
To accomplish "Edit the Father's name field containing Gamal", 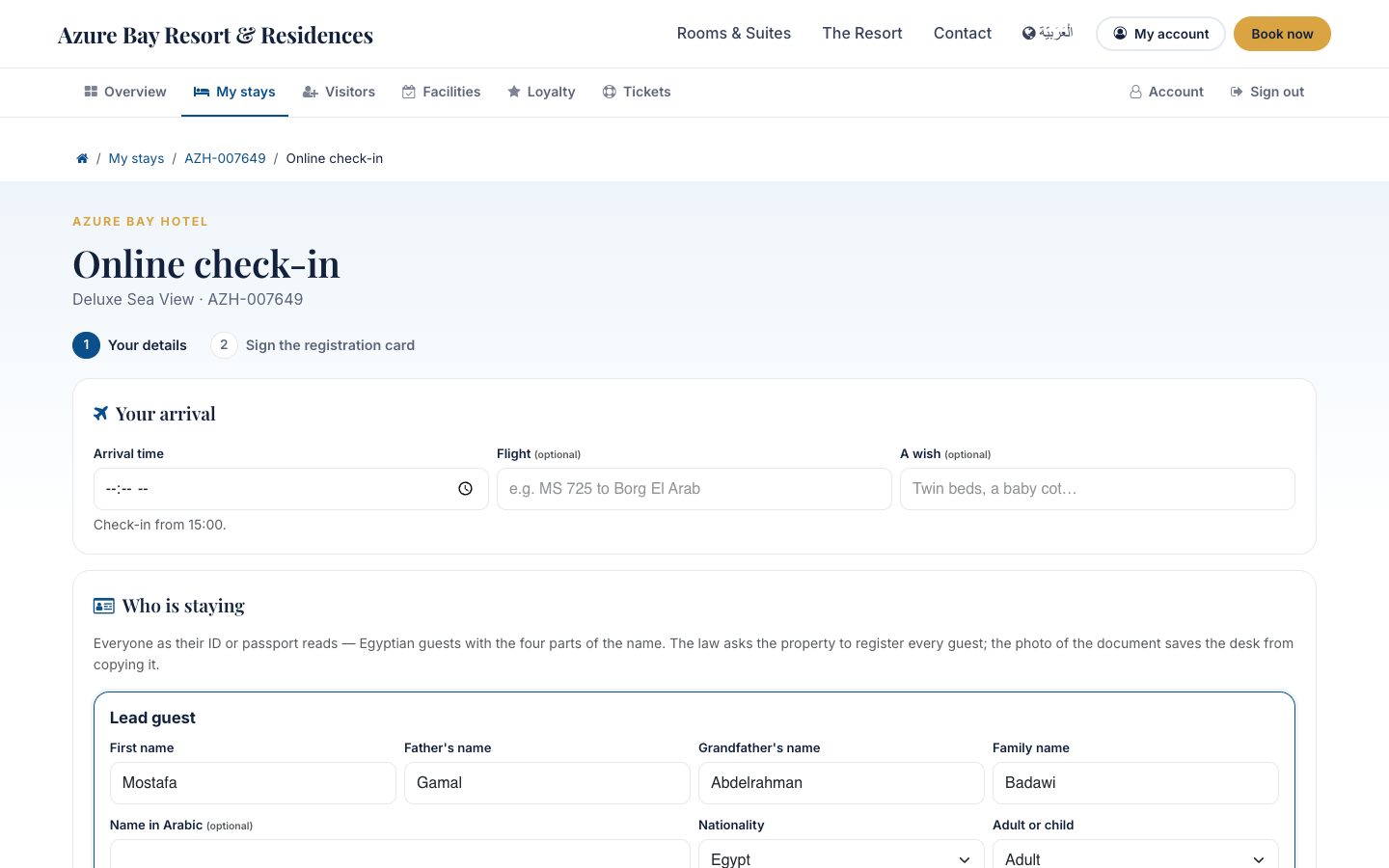I will [547, 783].
